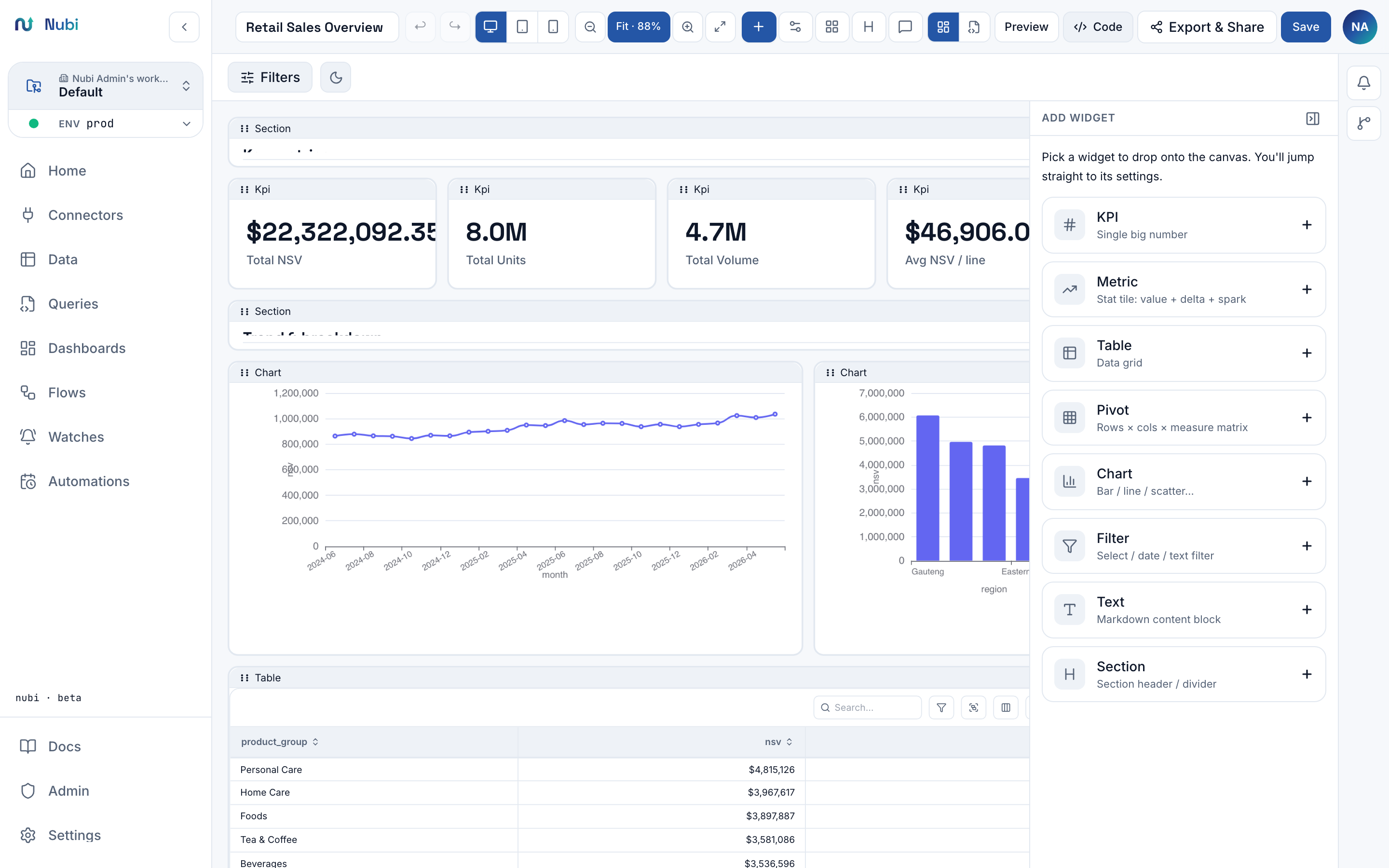Click the undo arrow in the toolbar
1389x868 pixels.
coord(420,27)
